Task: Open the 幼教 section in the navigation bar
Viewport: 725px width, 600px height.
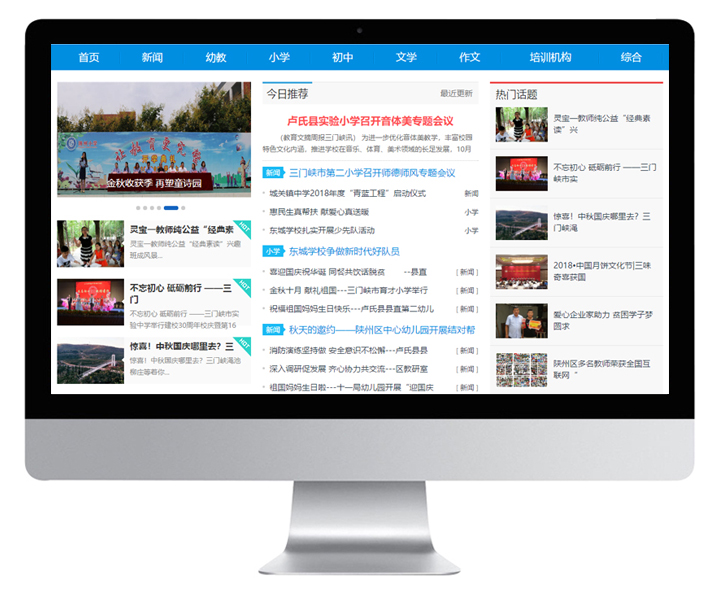Action: coord(216,58)
